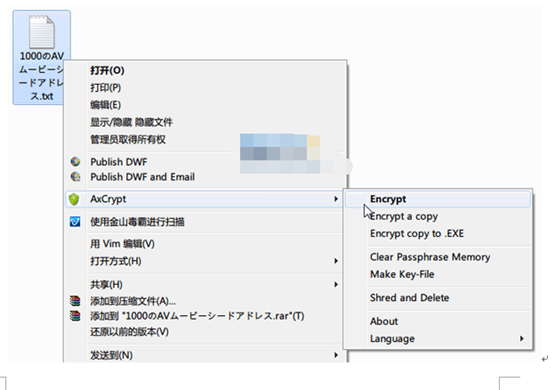Select Encrypt copy to .EXE

[417, 234]
